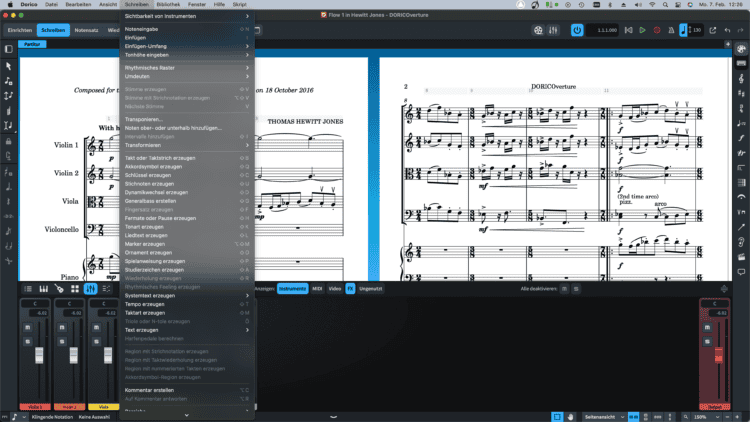Click the Violin 1 channel fader handle

pyautogui.click(x=39, y=355)
